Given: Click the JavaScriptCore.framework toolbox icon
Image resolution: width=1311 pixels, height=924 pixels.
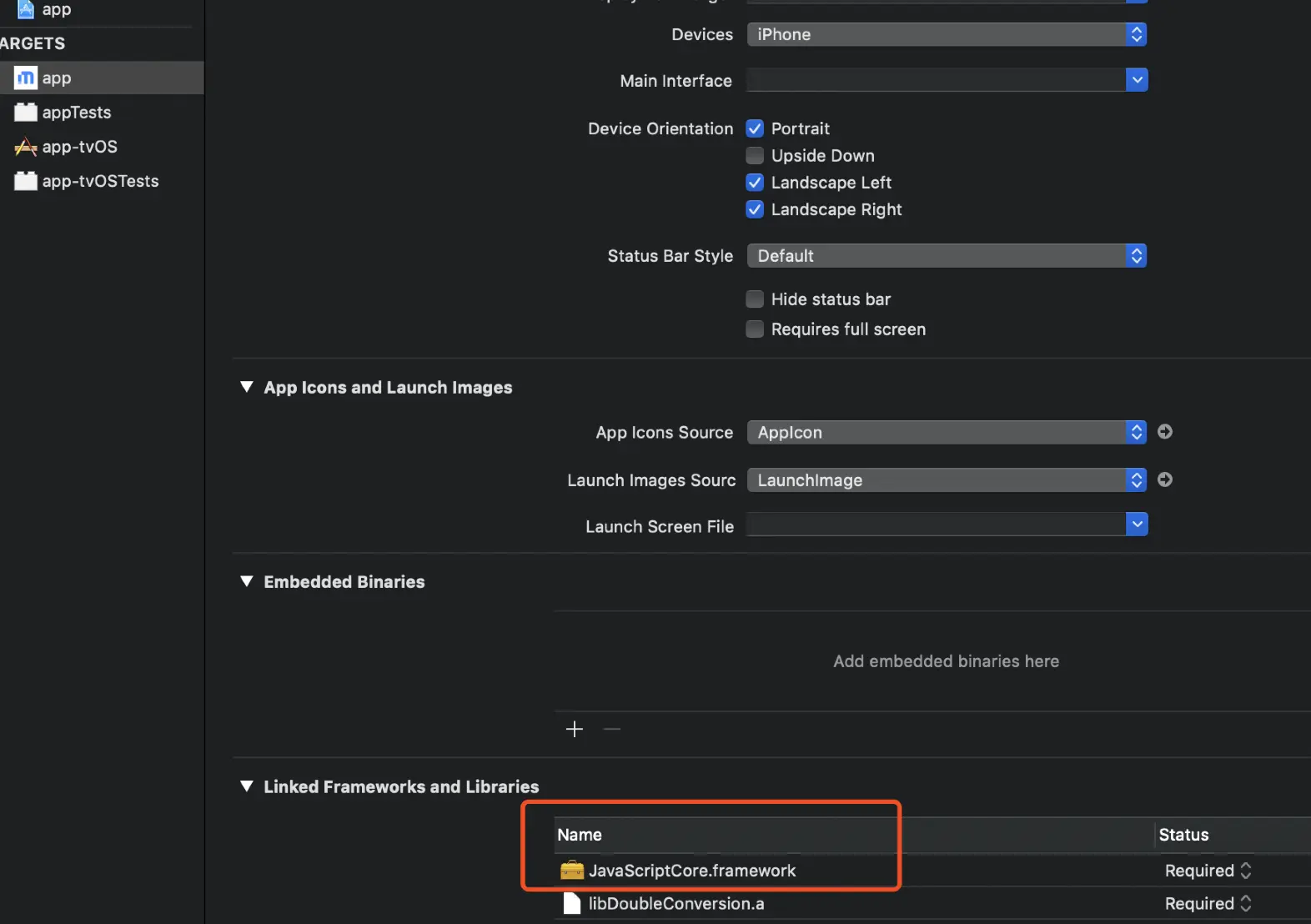Looking at the screenshot, I should tap(572, 871).
